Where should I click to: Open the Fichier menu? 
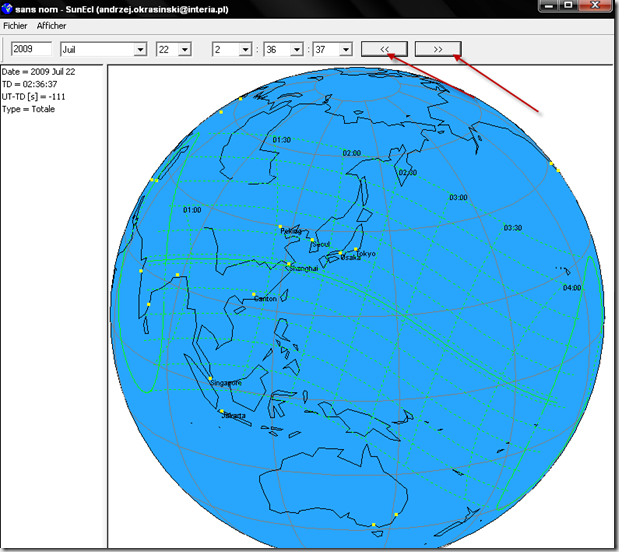point(15,26)
